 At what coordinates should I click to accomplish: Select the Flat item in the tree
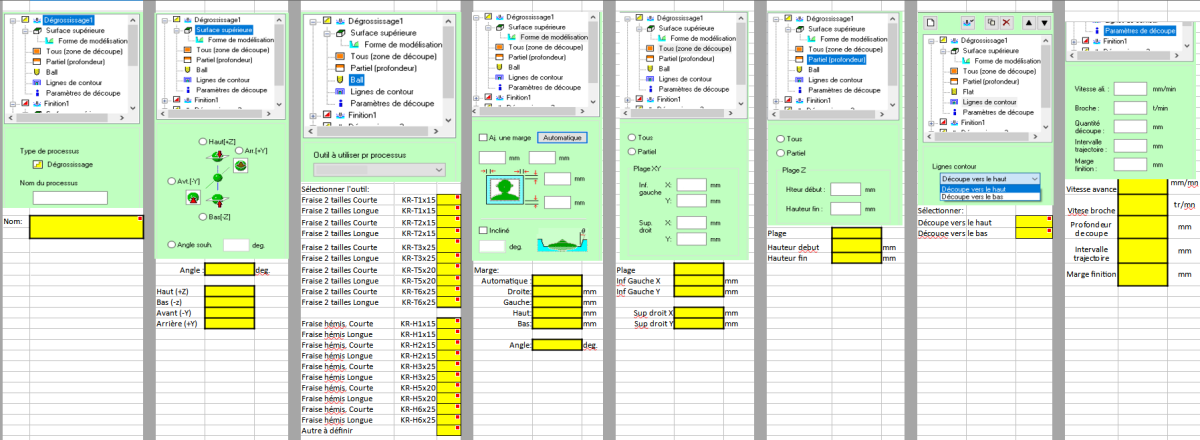coord(966,91)
